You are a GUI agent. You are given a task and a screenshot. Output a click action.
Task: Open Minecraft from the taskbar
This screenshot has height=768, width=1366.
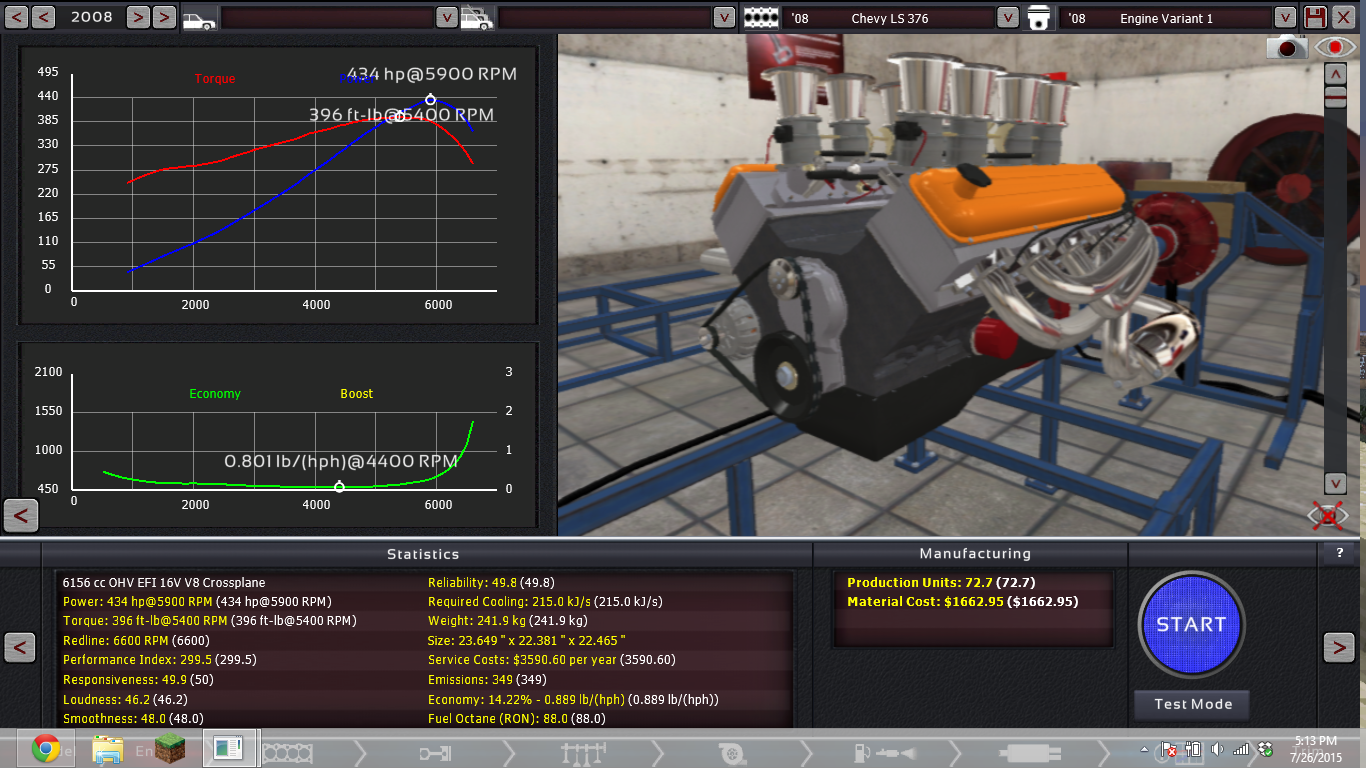(x=168, y=748)
